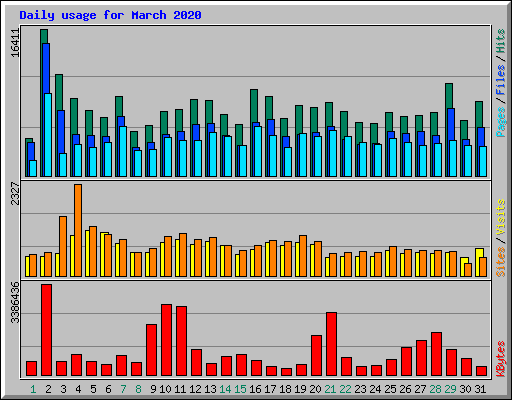This screenshot has width=512, height=400.
Task: Click day 26 on the x-axis
Action: pyautogui.click(x=405, y=389)
